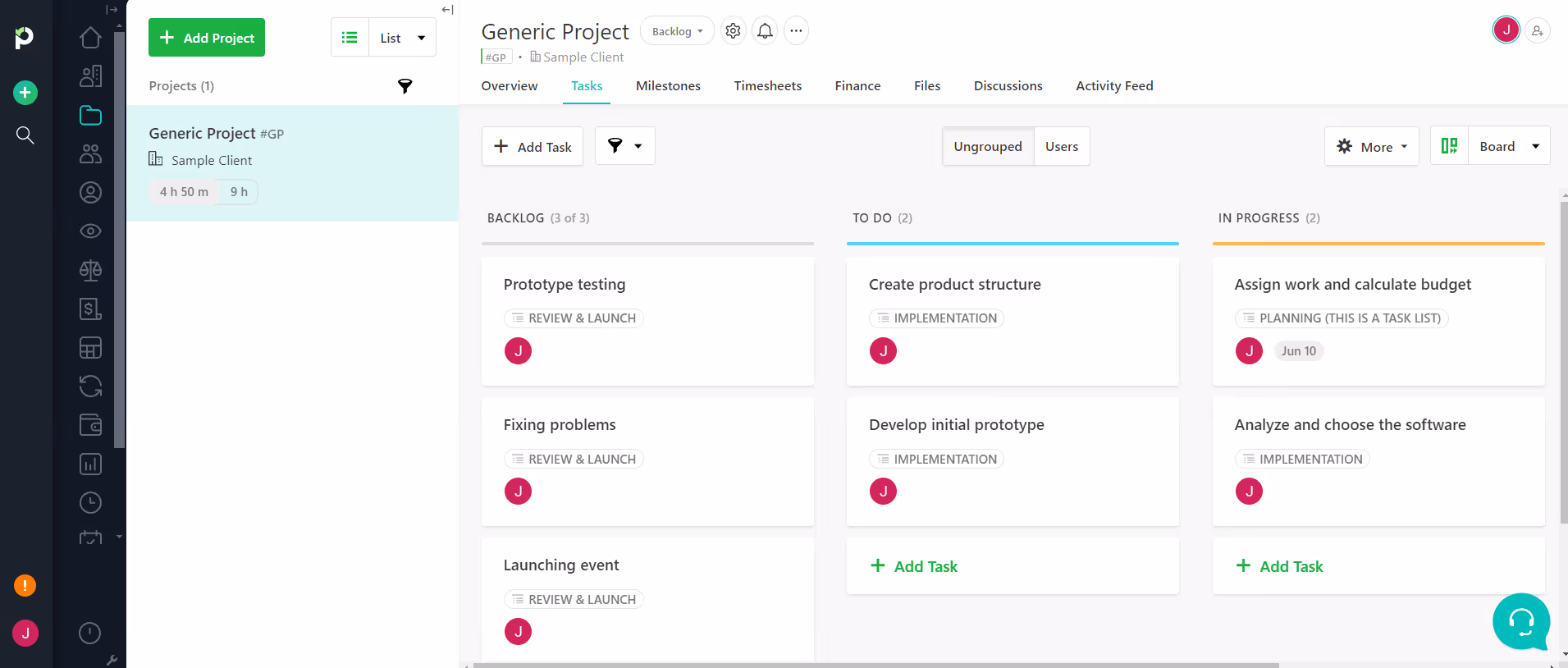Open the Sample Client link in header
Image resolution: width=1568 pixels, height=668 pixels.
pyautogui.click(x=583, y=57)
